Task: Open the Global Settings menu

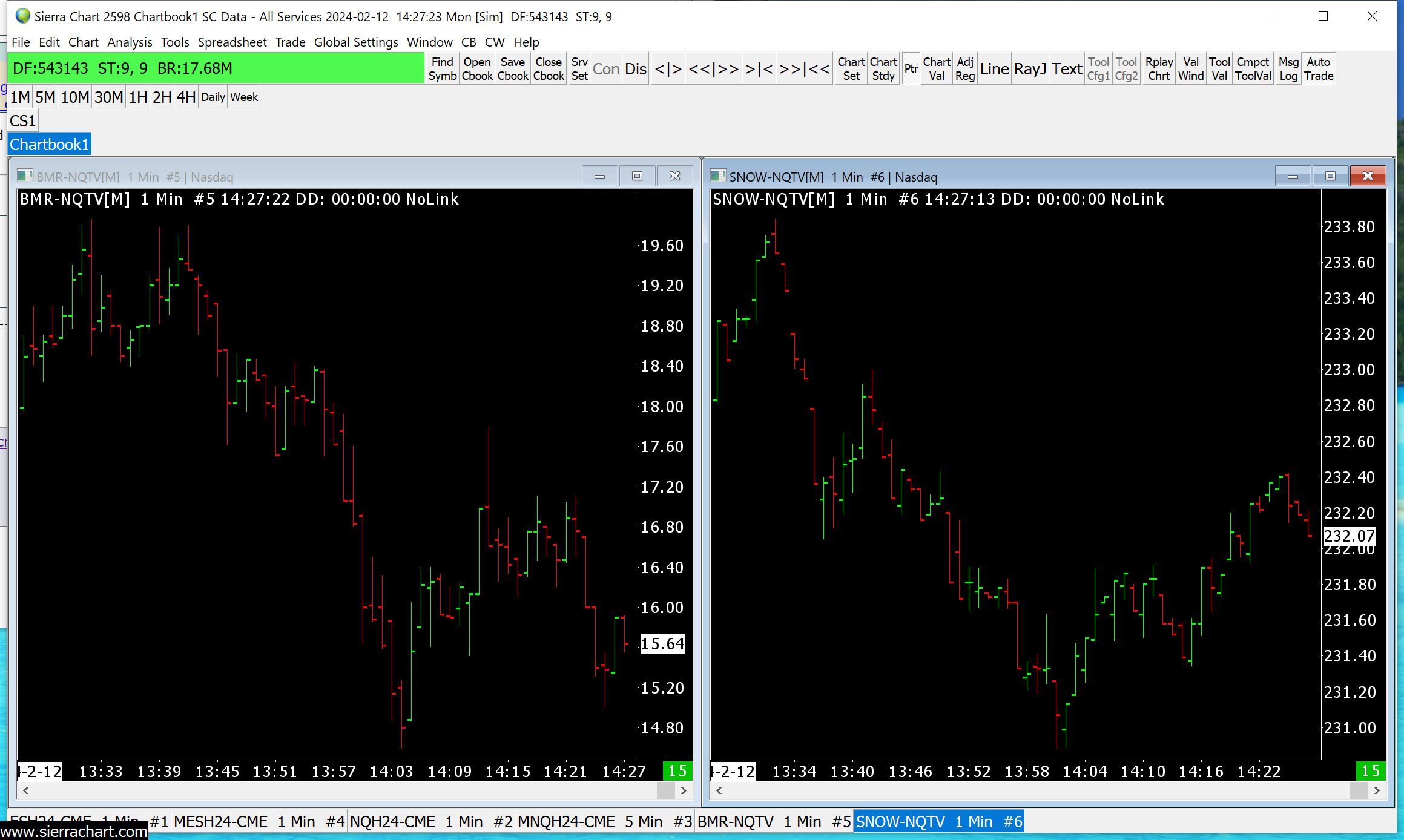Action: click(x=355, y=42)
